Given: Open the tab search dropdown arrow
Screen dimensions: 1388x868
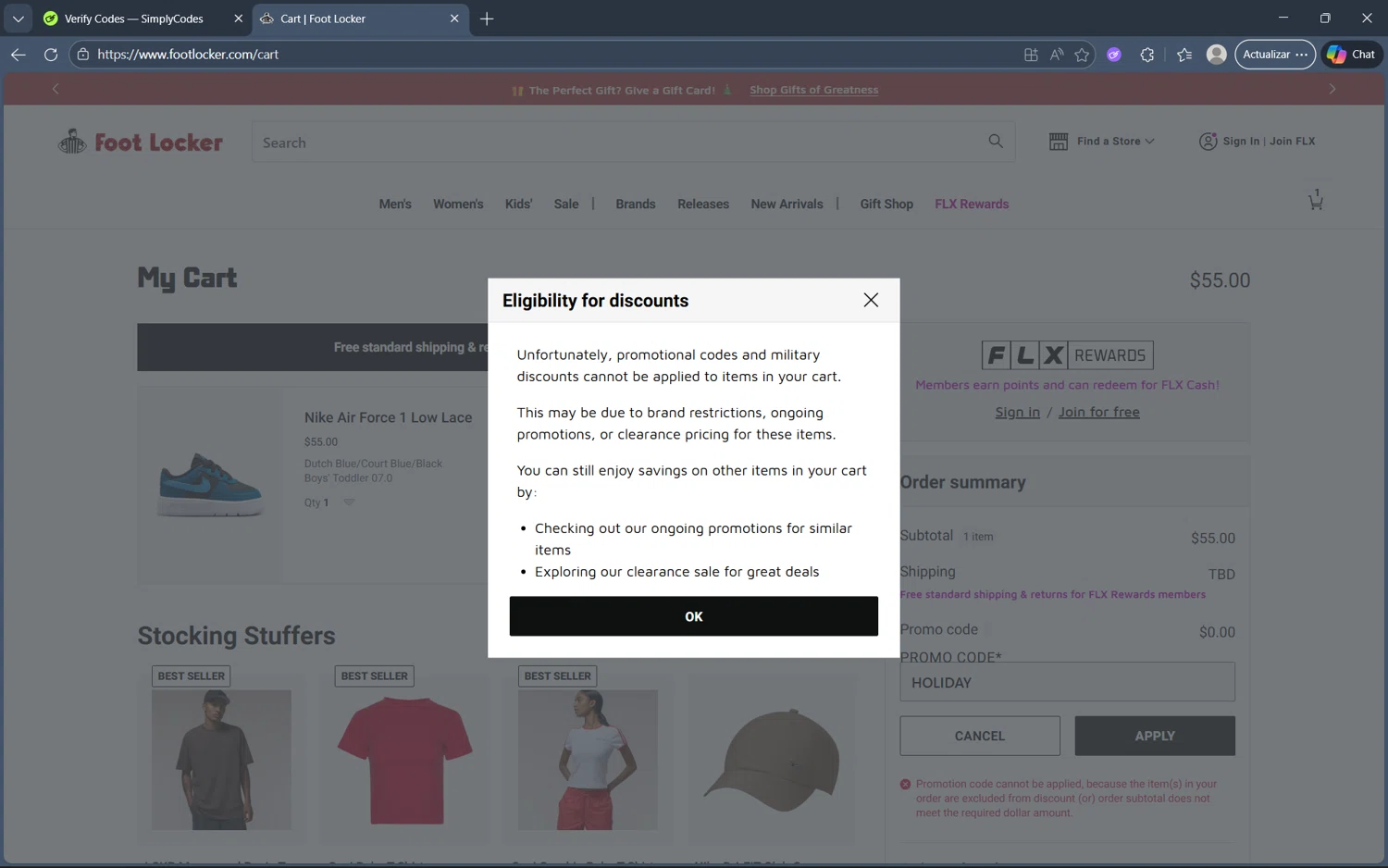Looking at the screenshot, I should (x=18, y=19).
